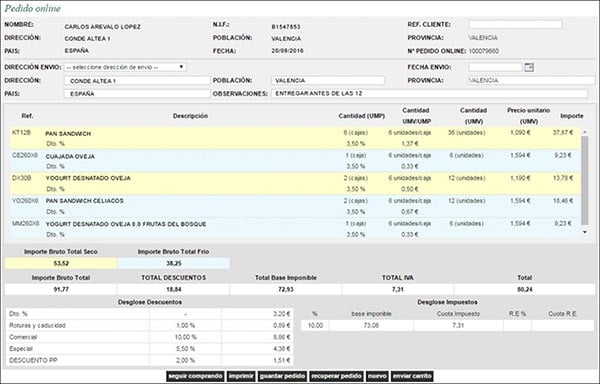Click the 'seguir comprando' button

tap(196, 376)
